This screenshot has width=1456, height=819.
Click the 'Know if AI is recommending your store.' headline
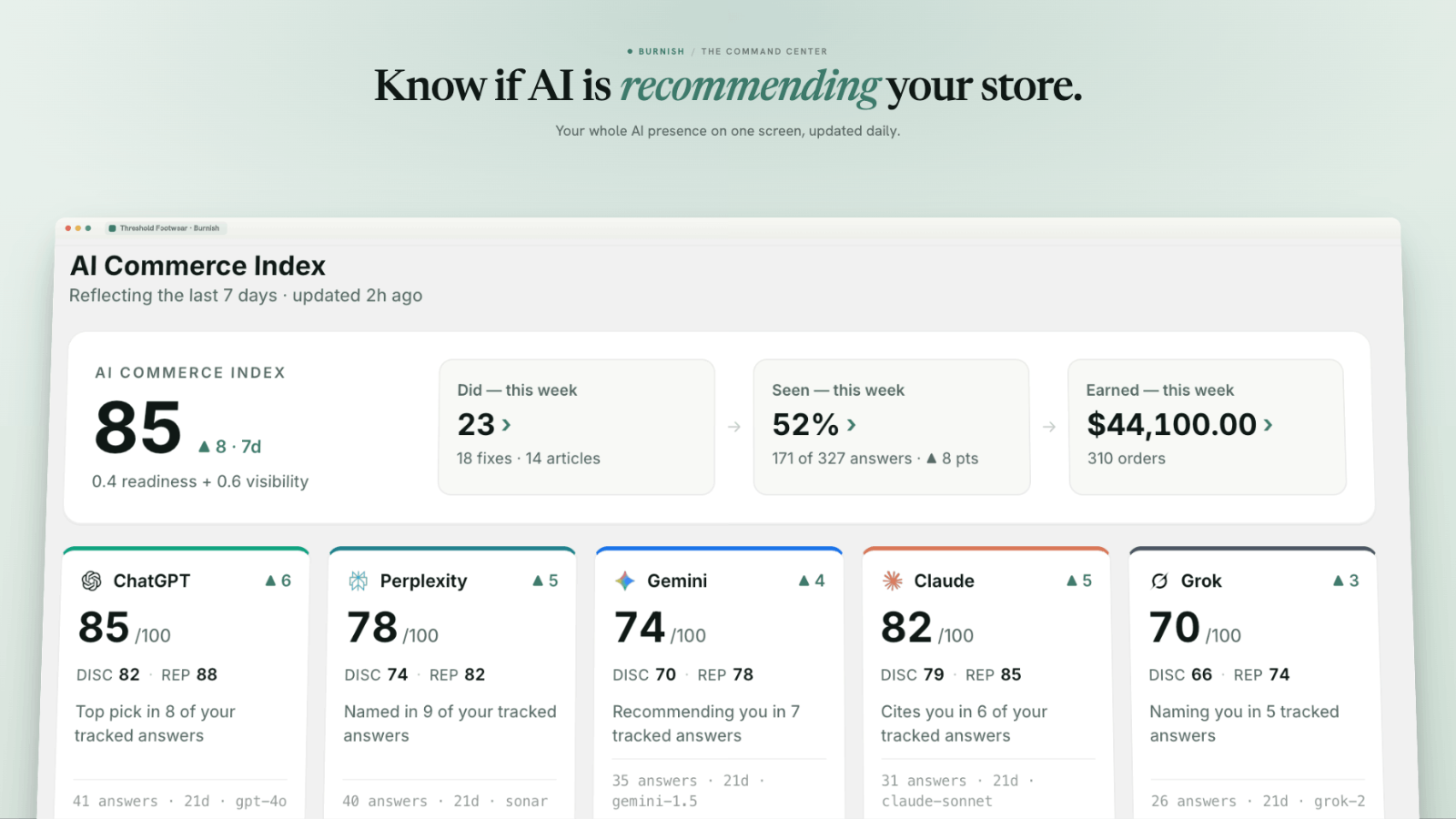pyautogui.click(x=728, y=86)
